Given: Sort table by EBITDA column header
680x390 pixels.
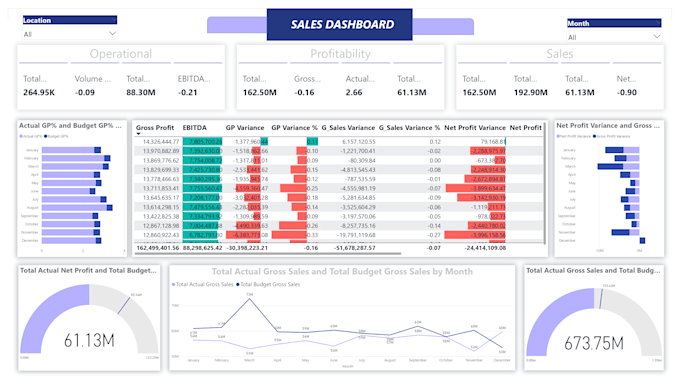Looking at the screenshot, I should [x=195, y=128].
